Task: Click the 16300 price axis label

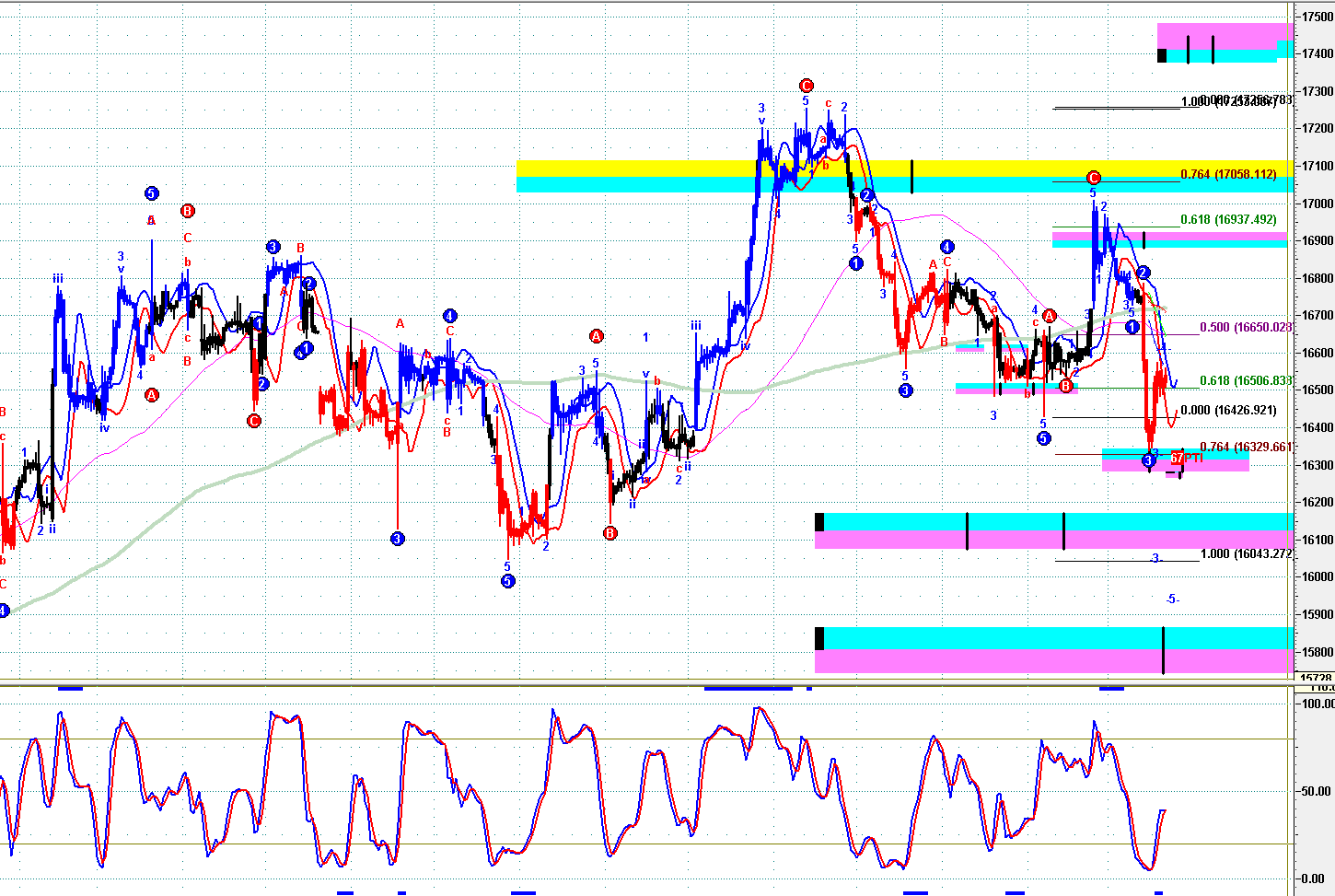Action: tap(1318, 465)
